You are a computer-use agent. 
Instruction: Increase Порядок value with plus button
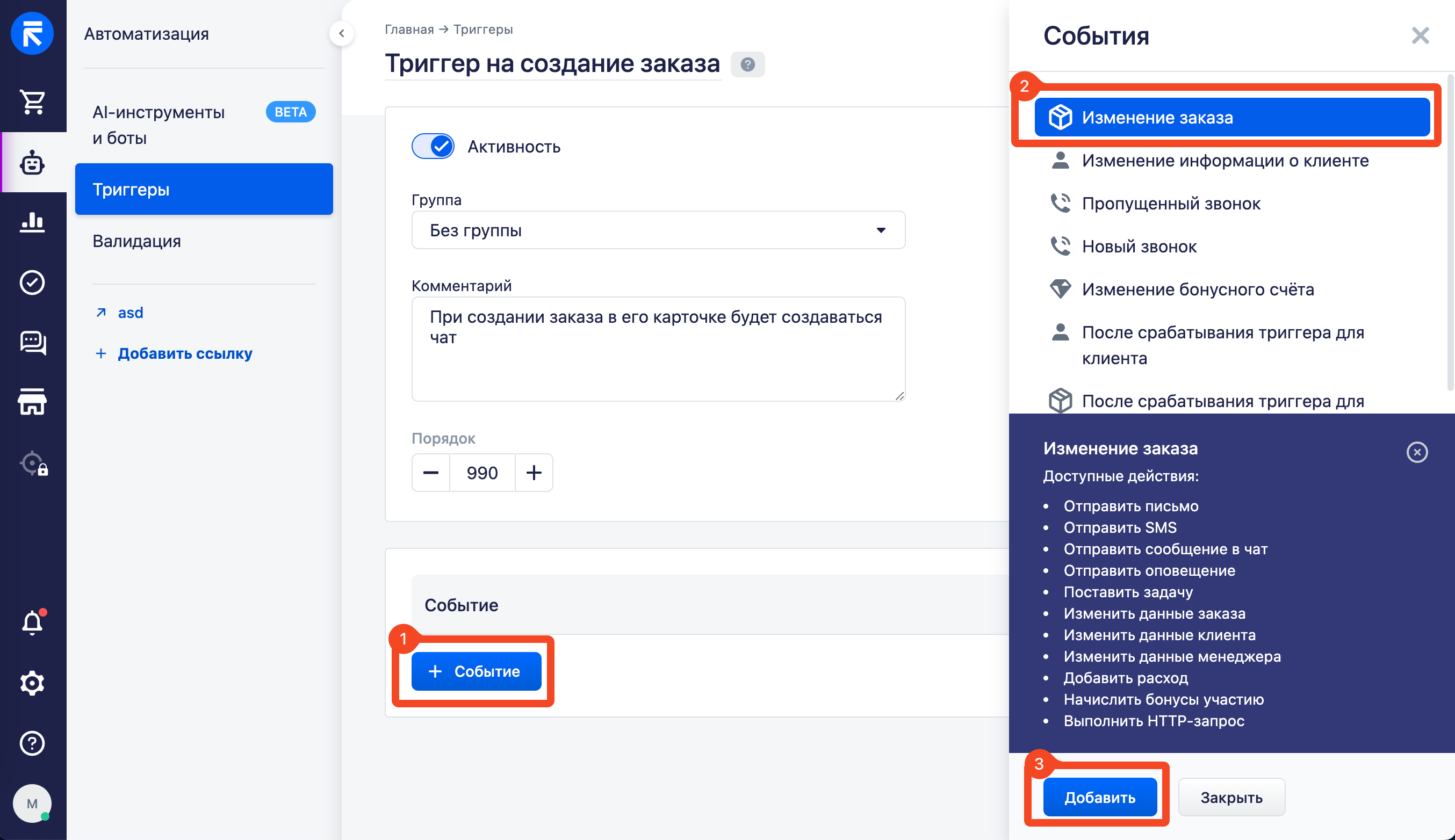pos(534,473)
